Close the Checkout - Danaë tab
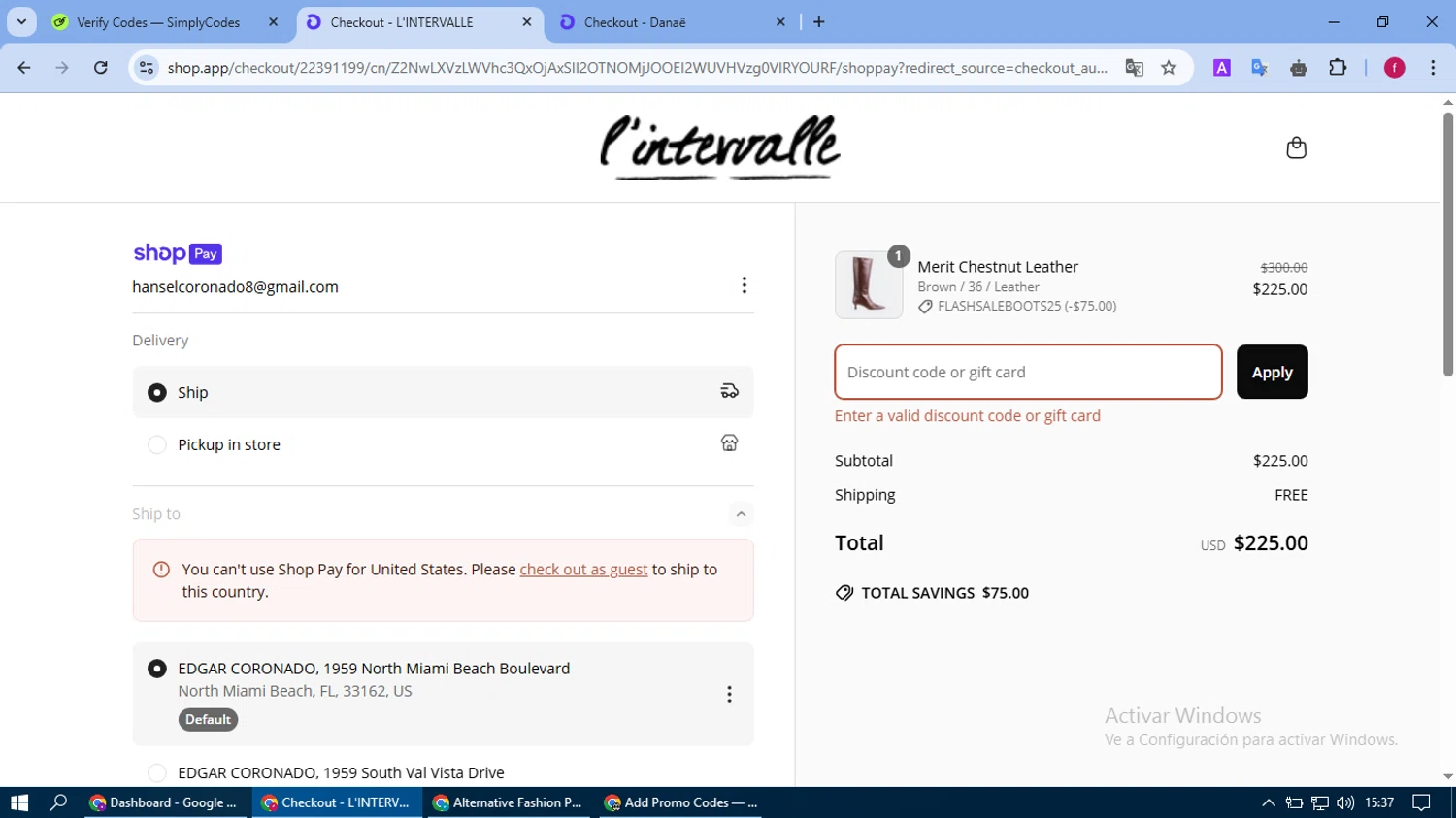 (x=780, y=22)
